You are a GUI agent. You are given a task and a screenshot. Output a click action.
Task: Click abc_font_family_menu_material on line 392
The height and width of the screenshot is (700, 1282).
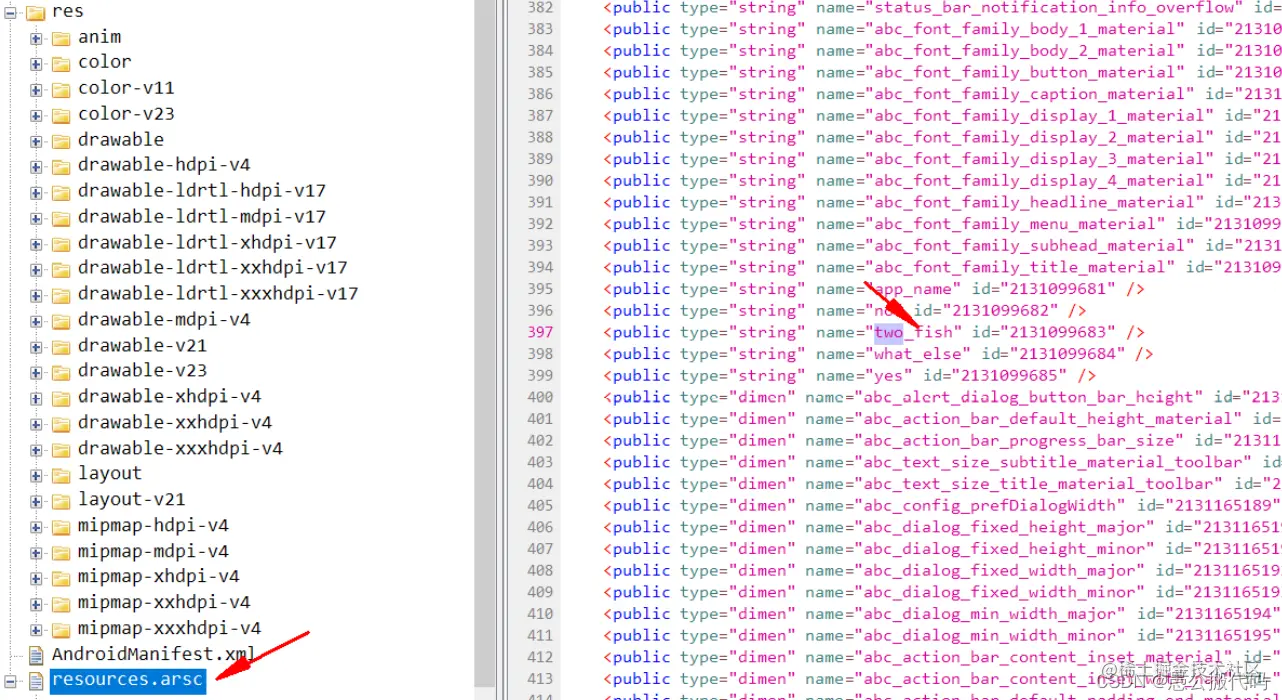[x=1014, y=224]
